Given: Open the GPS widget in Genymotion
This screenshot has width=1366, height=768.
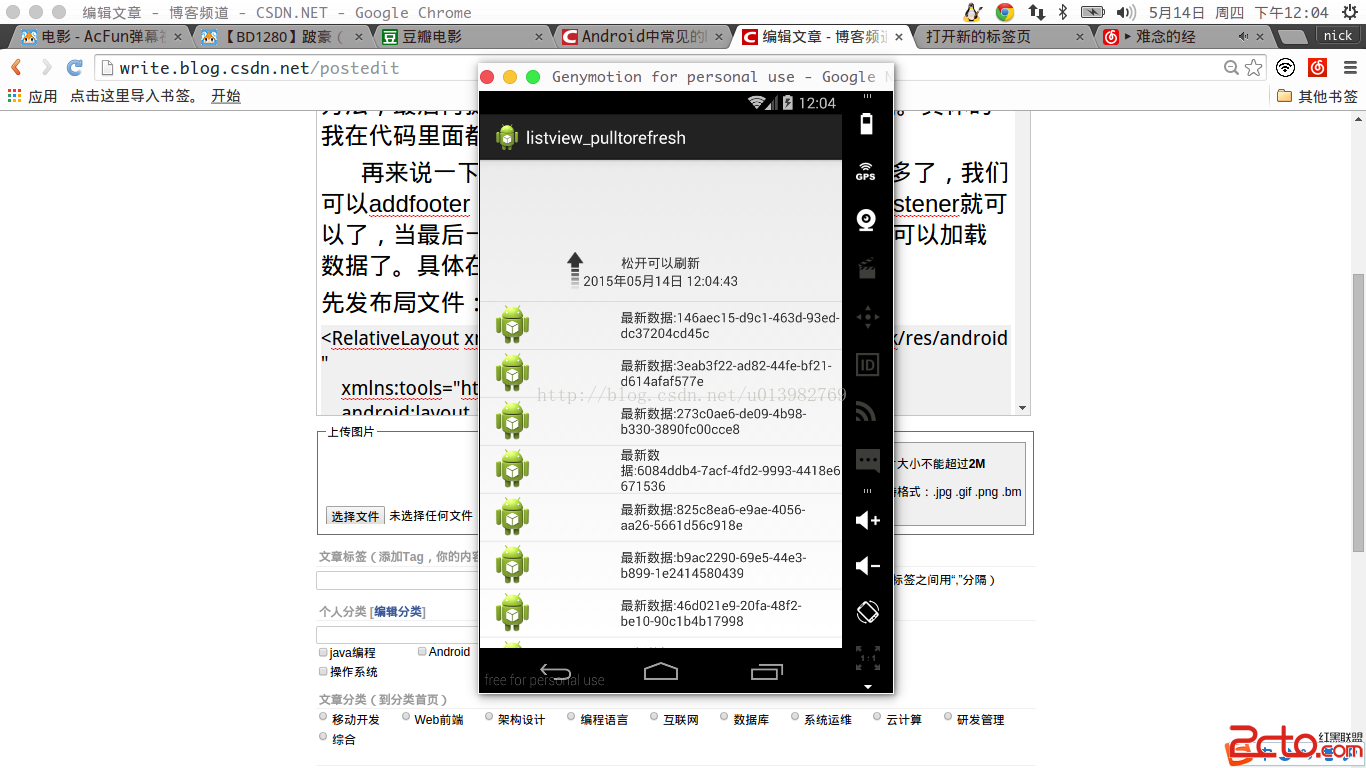Looking at the screenshot, I should point(866,172).
